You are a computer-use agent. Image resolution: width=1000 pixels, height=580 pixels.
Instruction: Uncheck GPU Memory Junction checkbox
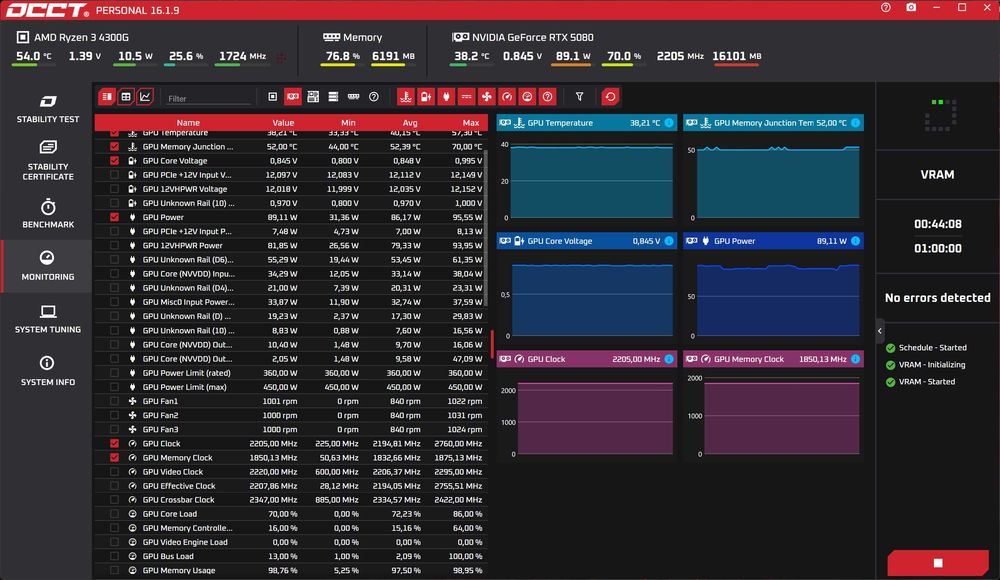114,147
